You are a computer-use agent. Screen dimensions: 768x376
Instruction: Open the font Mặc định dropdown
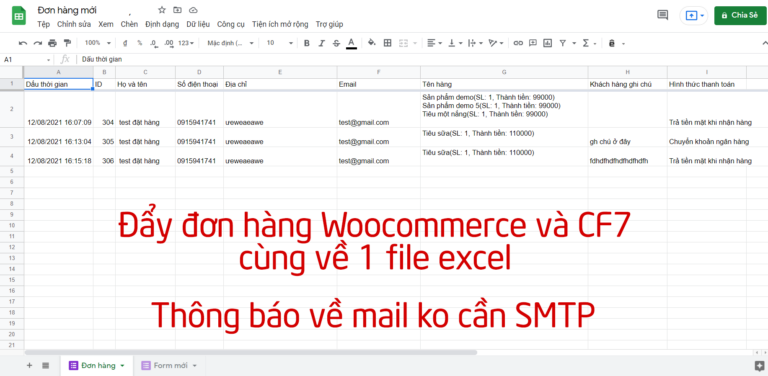click(x=230, y=43)
